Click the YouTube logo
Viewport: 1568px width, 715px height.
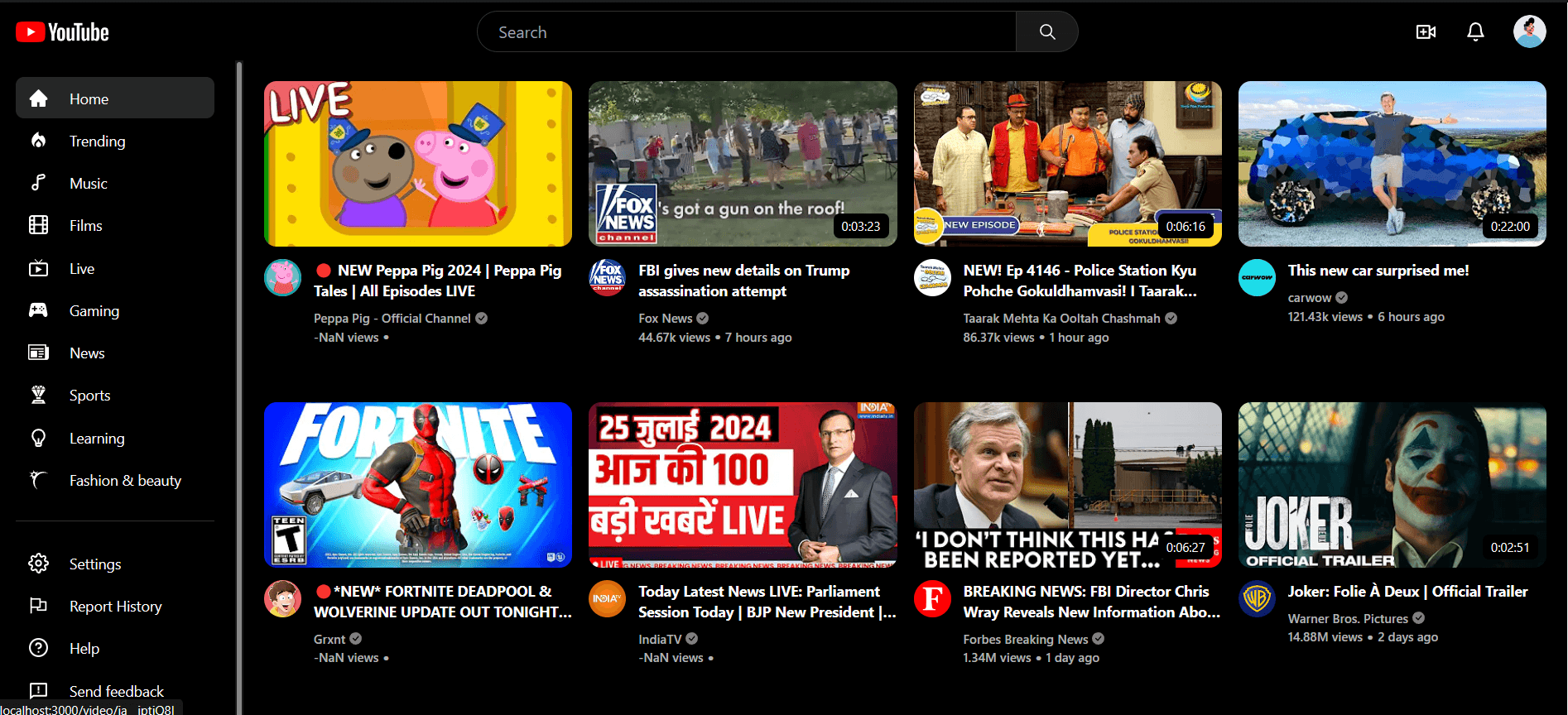pyautogui.click(x=62, y=32)
